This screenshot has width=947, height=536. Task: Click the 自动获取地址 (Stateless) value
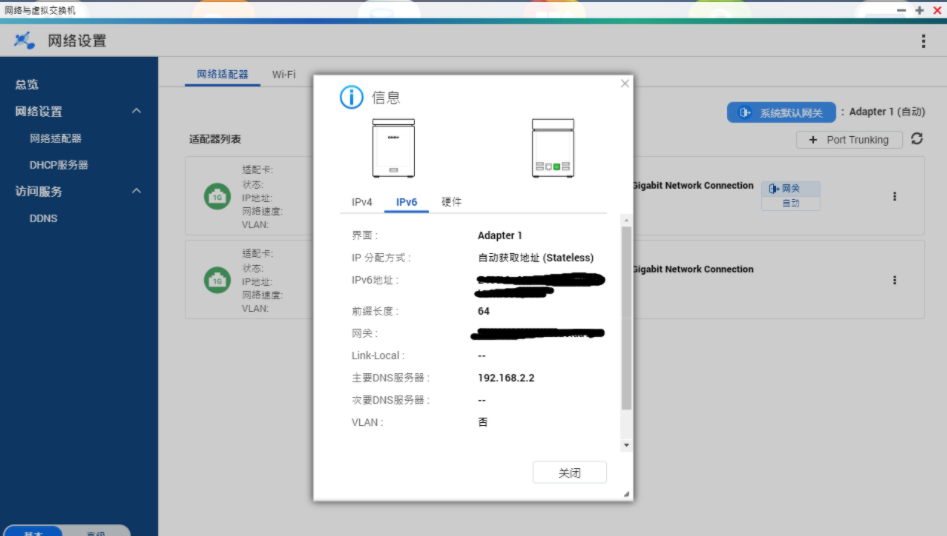[536, 257]
